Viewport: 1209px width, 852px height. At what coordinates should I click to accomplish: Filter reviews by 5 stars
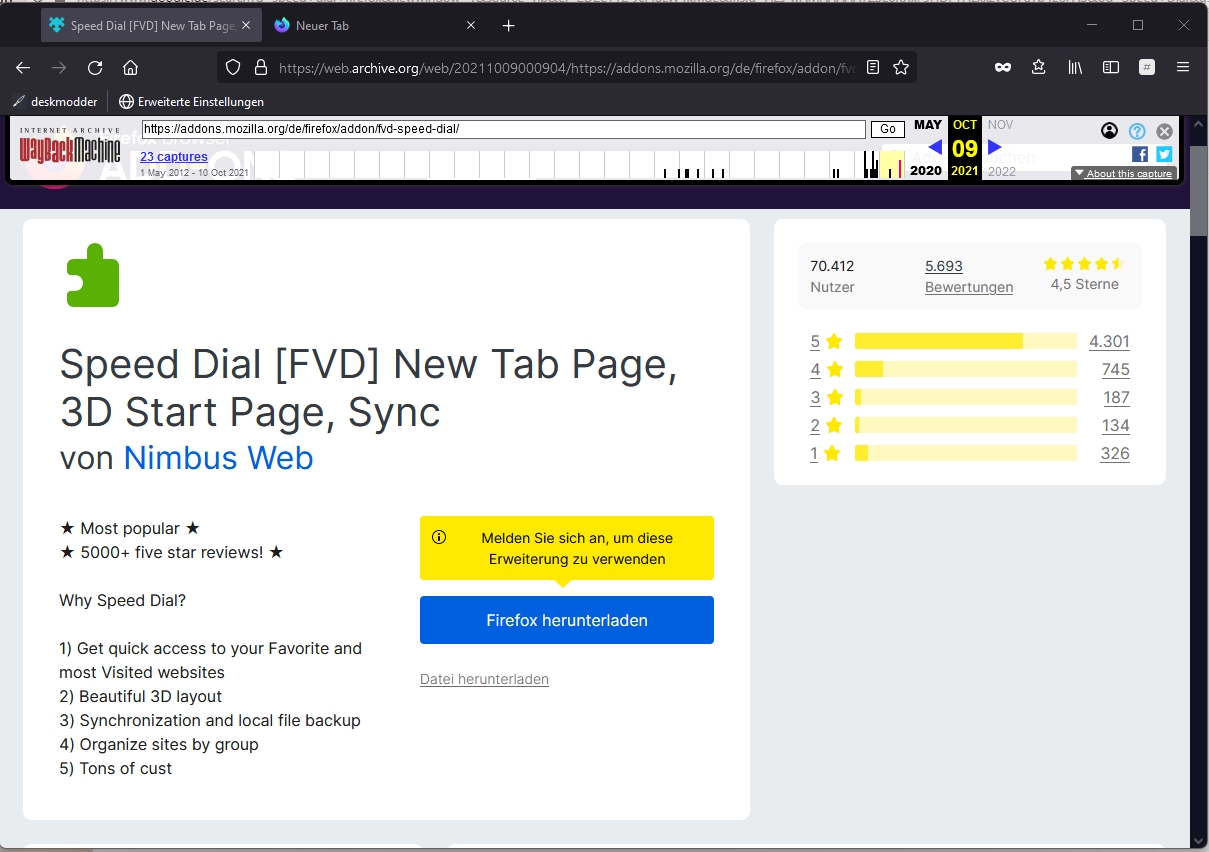click(825, 342)
